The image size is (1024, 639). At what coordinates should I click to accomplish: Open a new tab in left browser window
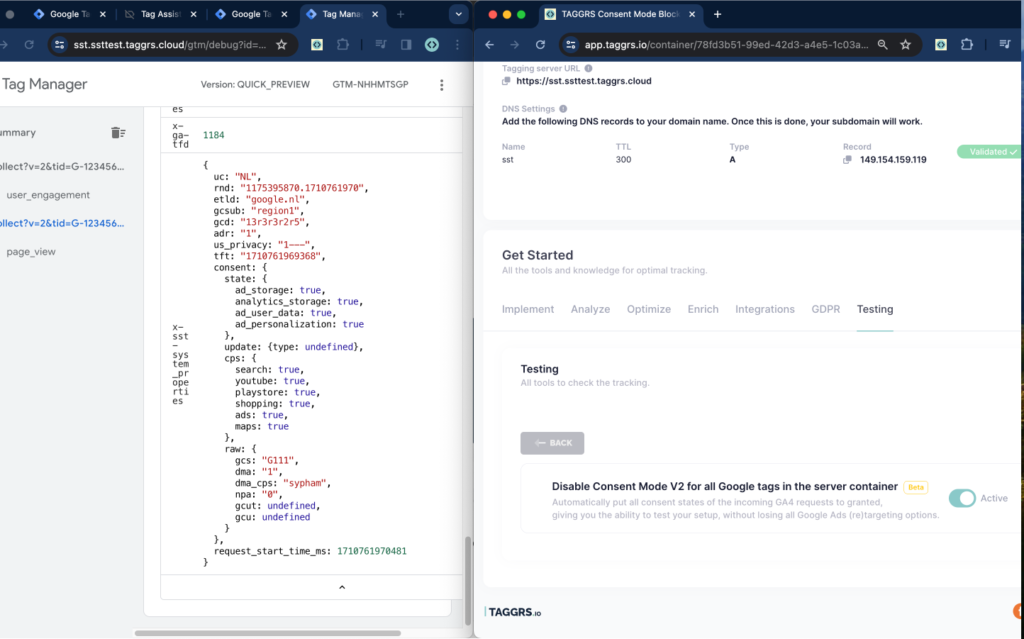pyautogui.click(x=400, y=14)
